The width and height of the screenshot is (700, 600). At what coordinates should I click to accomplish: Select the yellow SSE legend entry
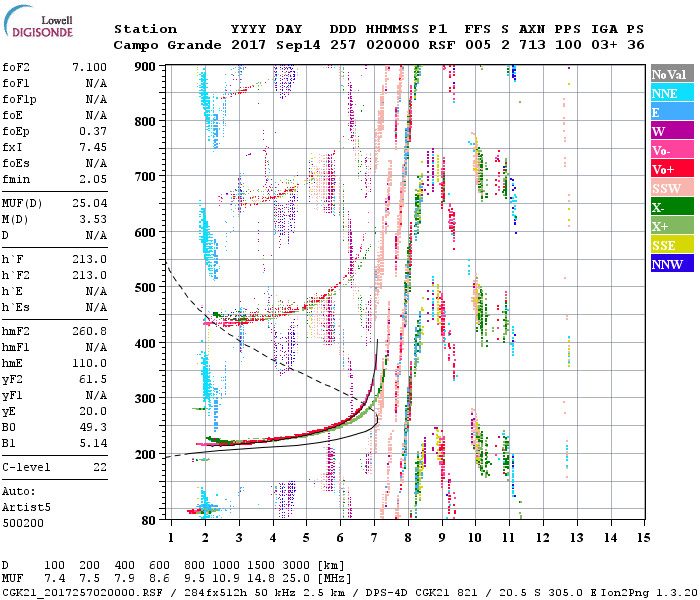click(669, 246)
